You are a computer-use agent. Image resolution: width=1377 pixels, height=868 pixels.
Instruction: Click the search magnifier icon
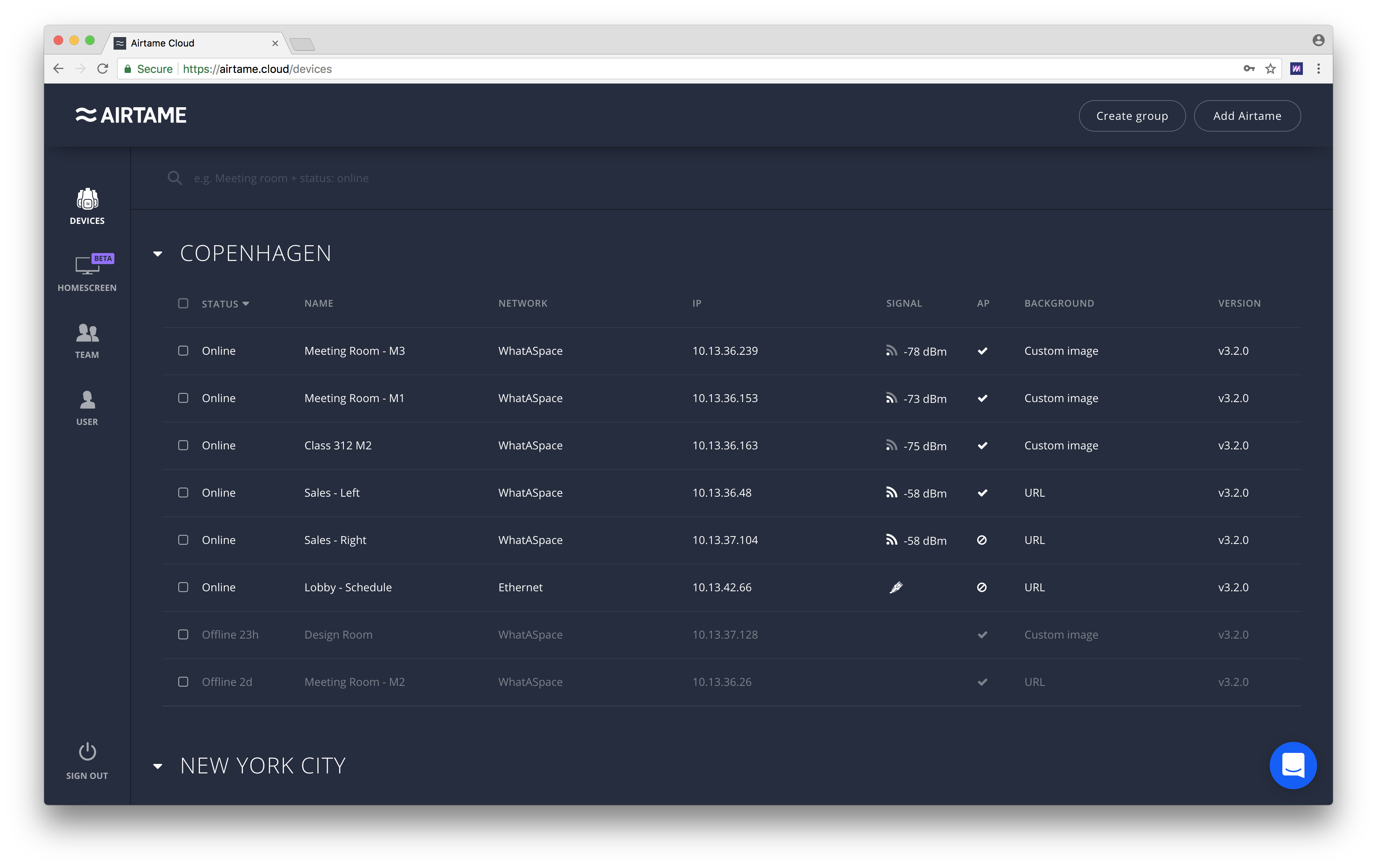point(174,178)
